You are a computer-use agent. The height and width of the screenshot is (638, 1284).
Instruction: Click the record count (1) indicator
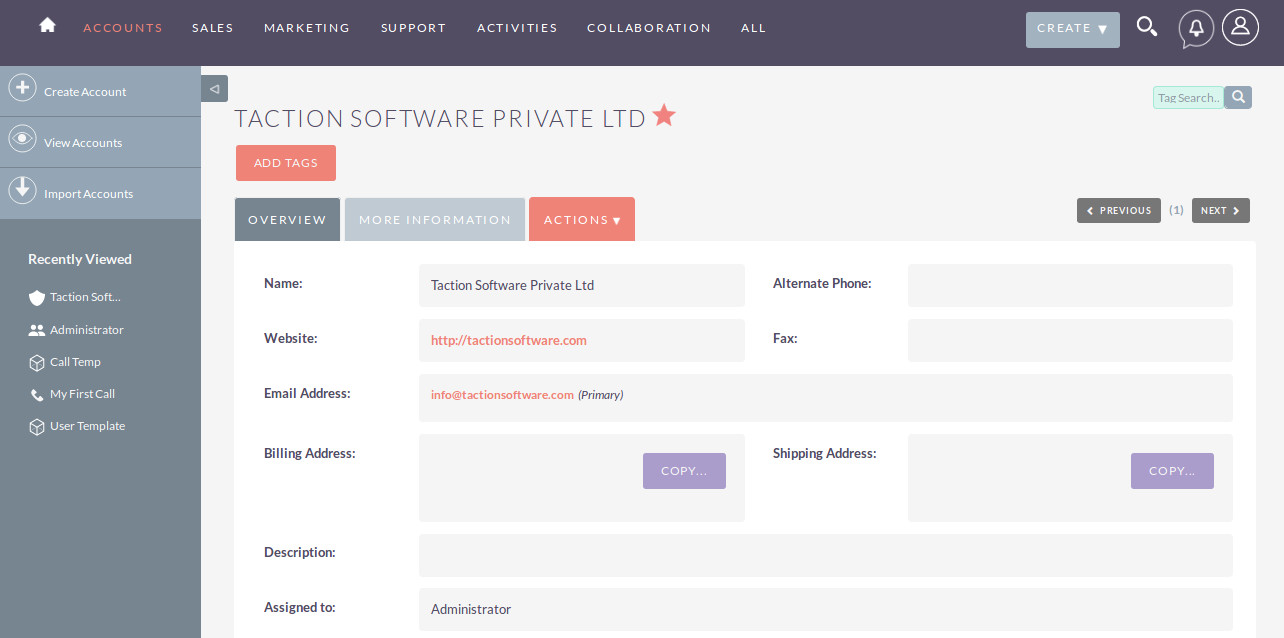click(x=1176, y=210)
